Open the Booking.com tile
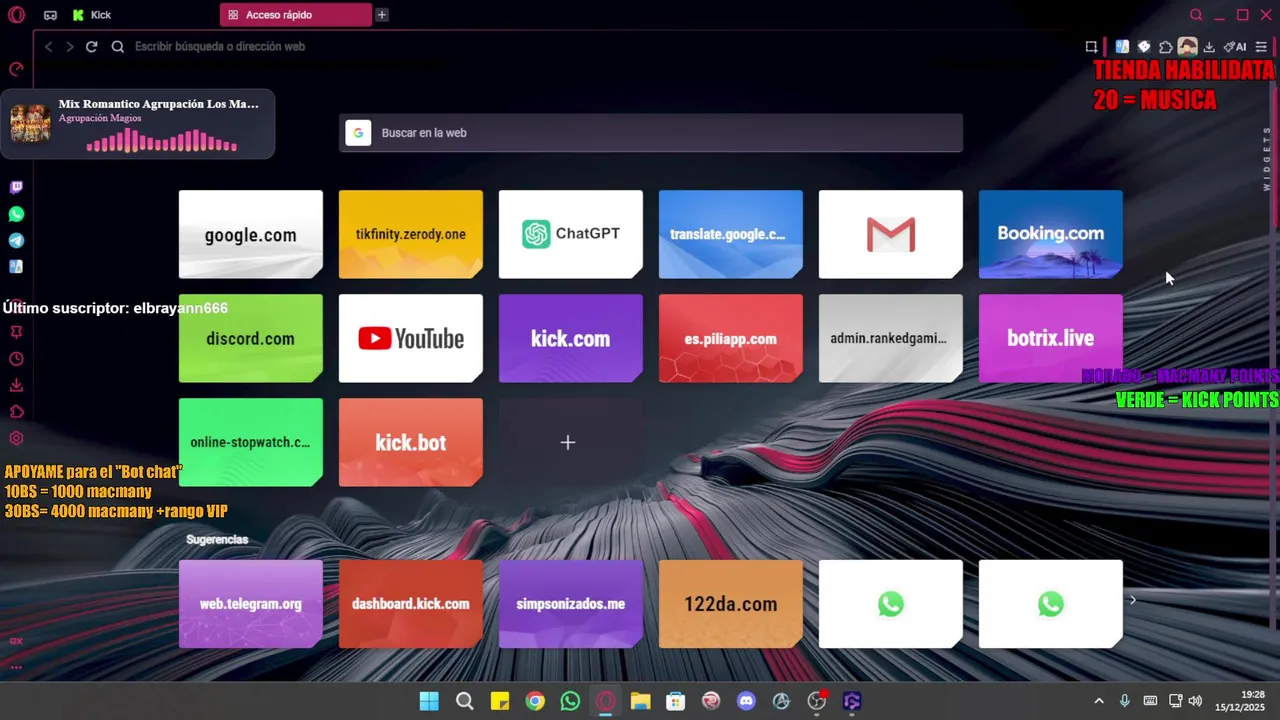The width and height of the screenshot is (1280, 720). [1051, 234]
